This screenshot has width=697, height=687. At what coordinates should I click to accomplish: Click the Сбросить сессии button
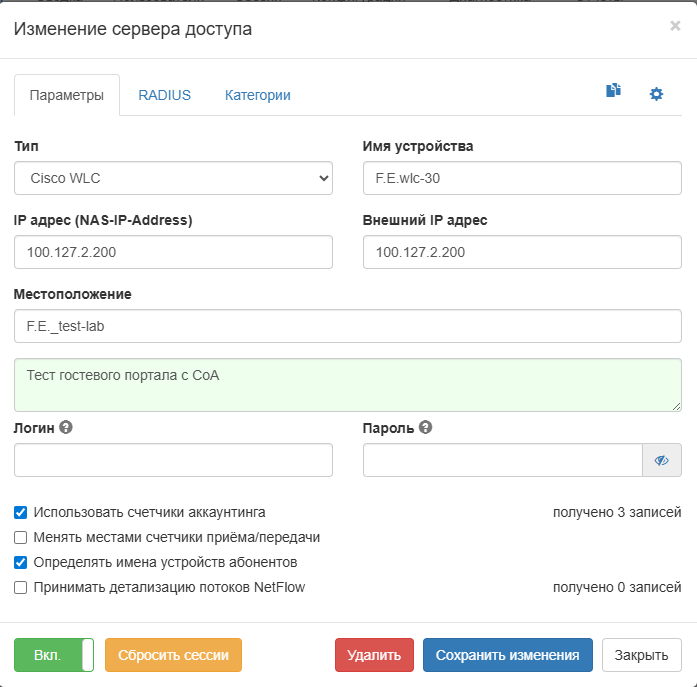(173, 656)
